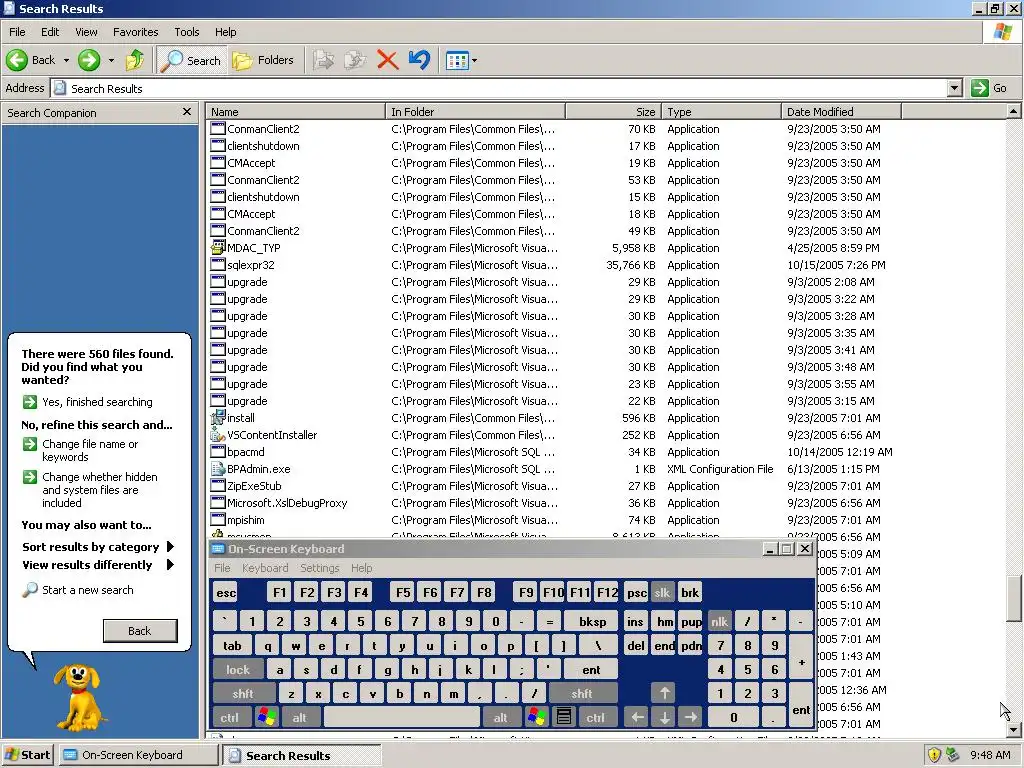Select Yes, finished searching link
Screen dimensions: 1024x768
[97, 402]
